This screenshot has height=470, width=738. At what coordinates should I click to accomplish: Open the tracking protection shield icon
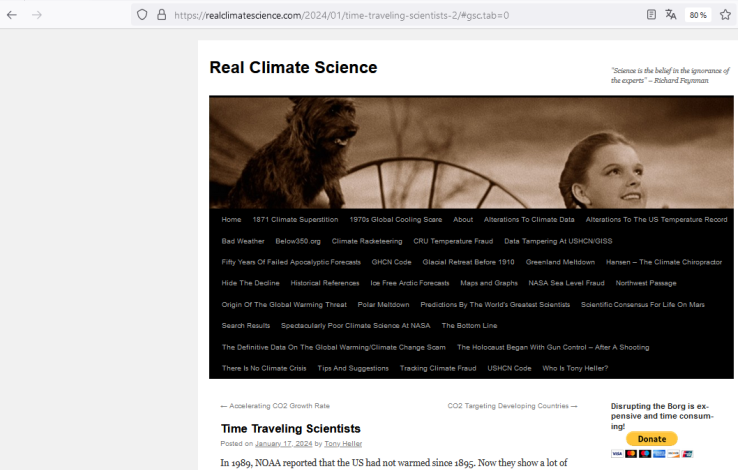tap(142, 15)
